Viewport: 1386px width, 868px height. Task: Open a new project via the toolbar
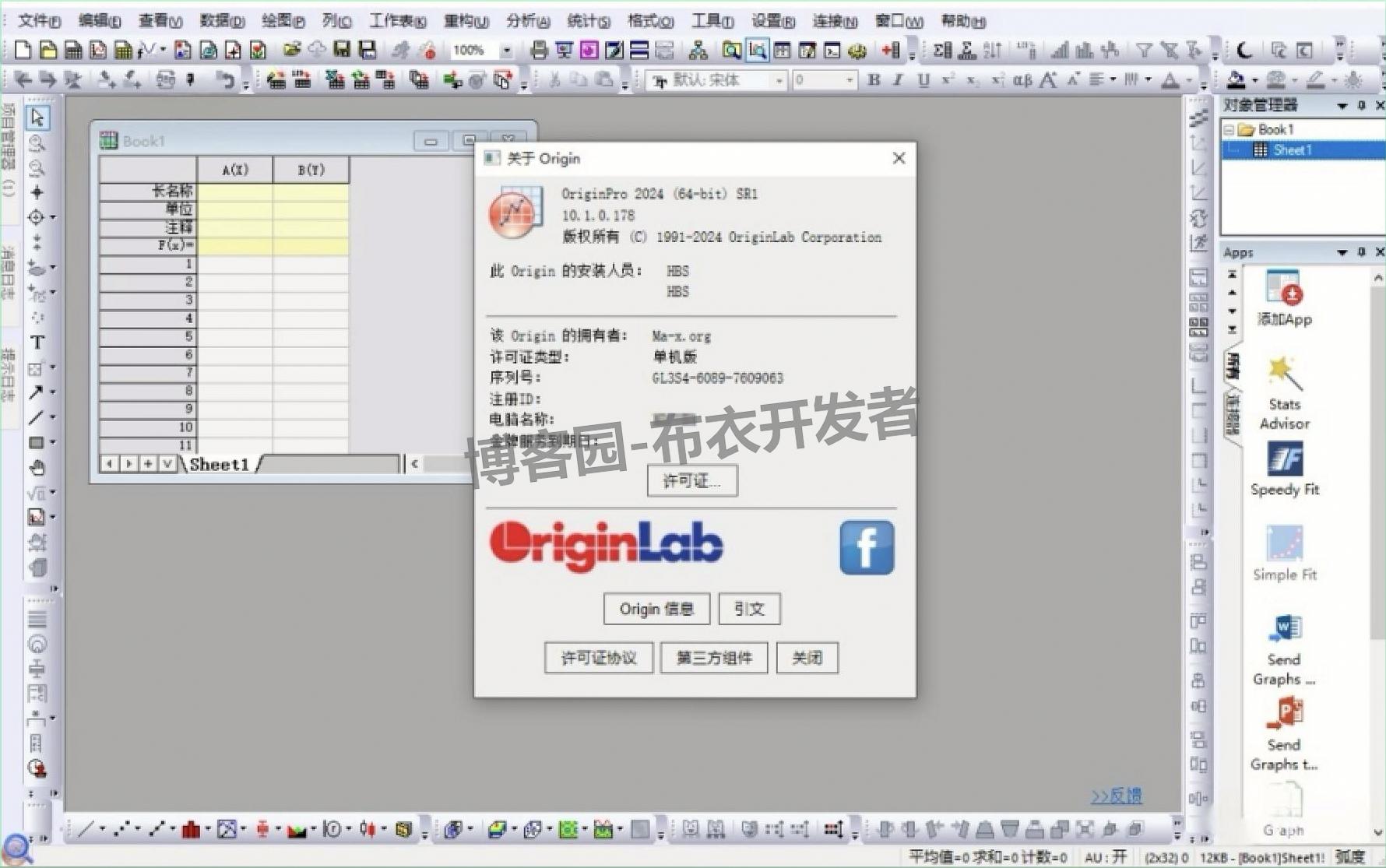pos(21,50)
